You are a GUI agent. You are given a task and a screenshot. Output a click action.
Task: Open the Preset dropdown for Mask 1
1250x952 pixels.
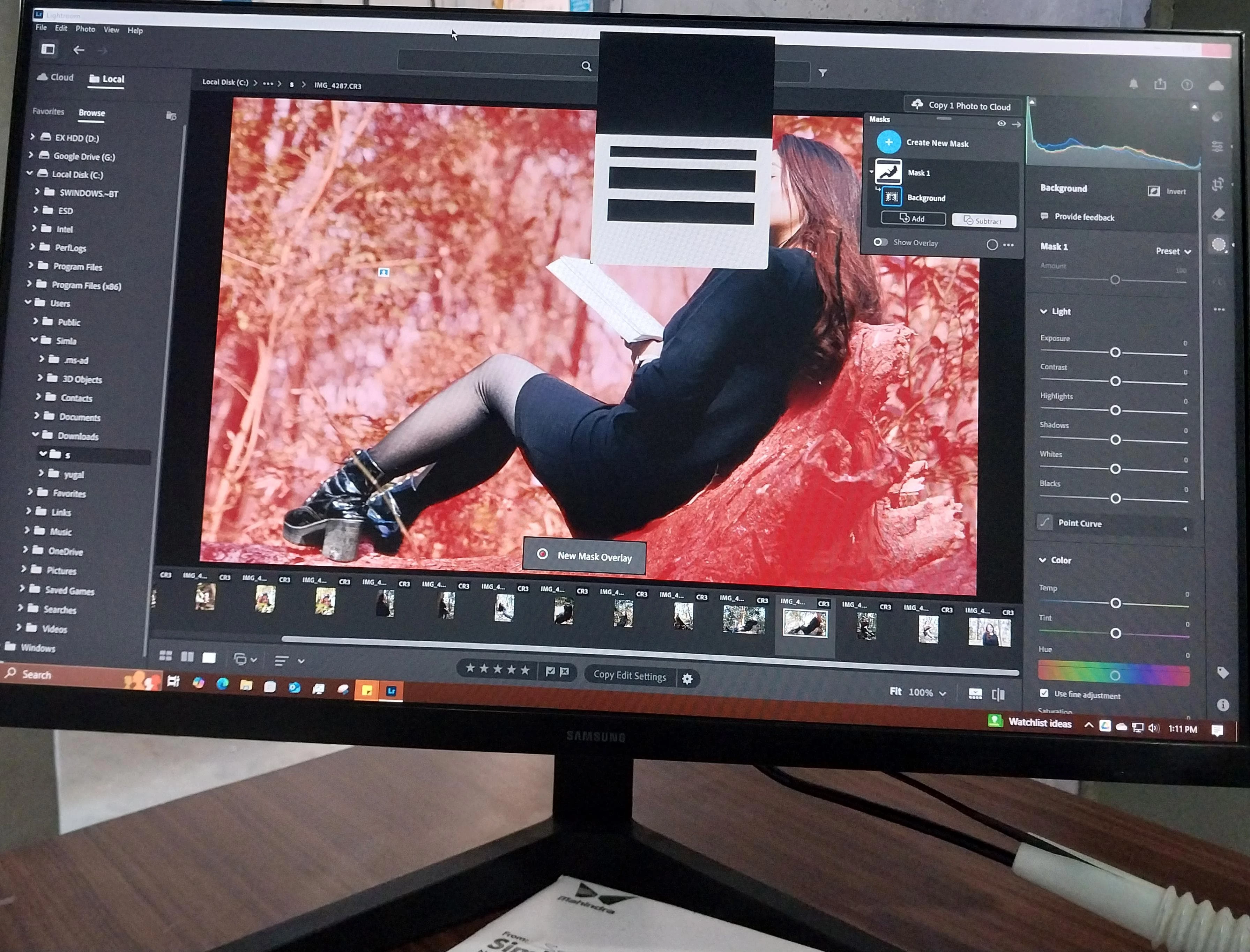(x=1173, y=251)
